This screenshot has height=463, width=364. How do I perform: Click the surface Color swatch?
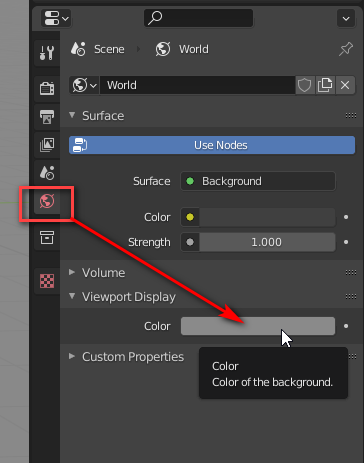tap(267, 217)
